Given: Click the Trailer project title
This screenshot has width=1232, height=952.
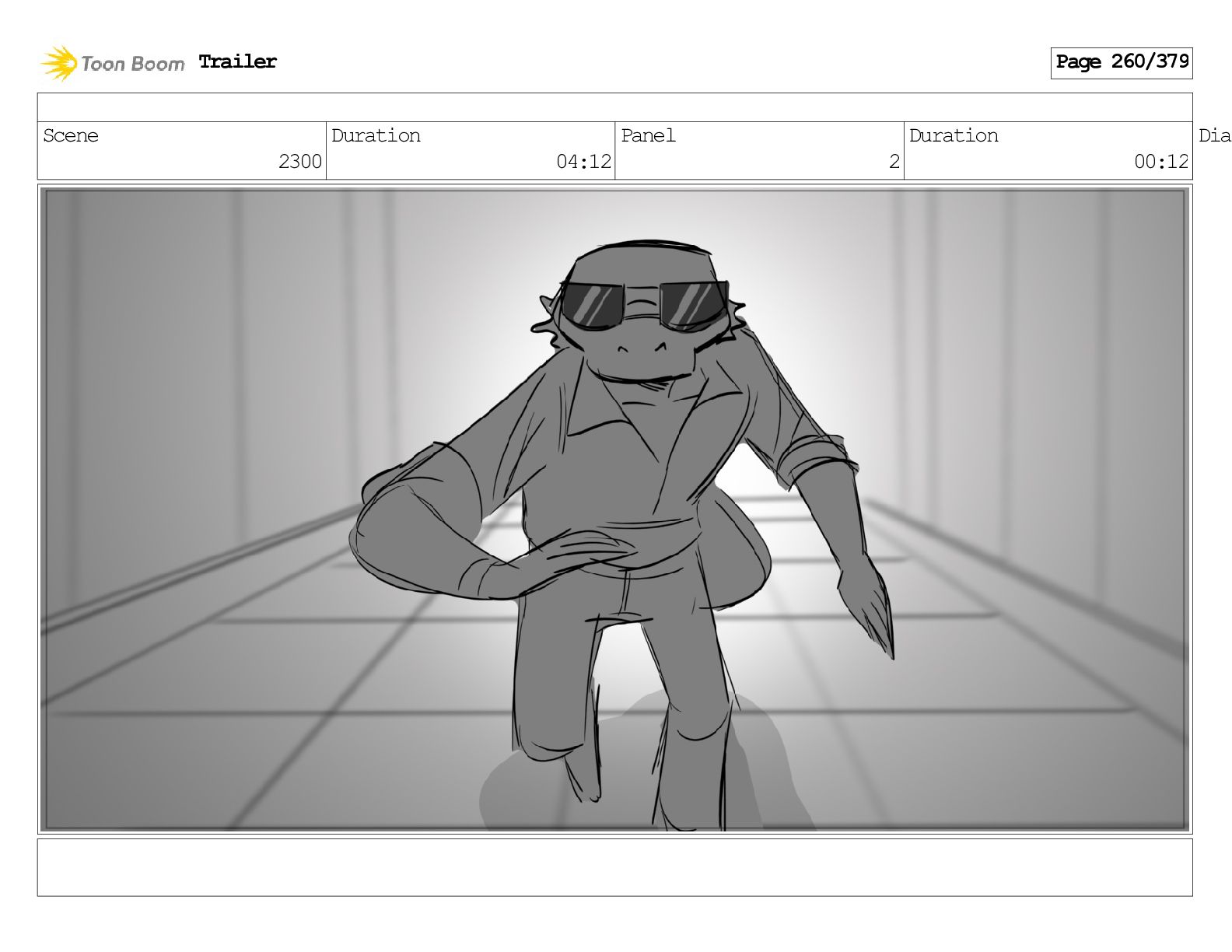Looking at the screenshot, I should [x=237, y=61].
